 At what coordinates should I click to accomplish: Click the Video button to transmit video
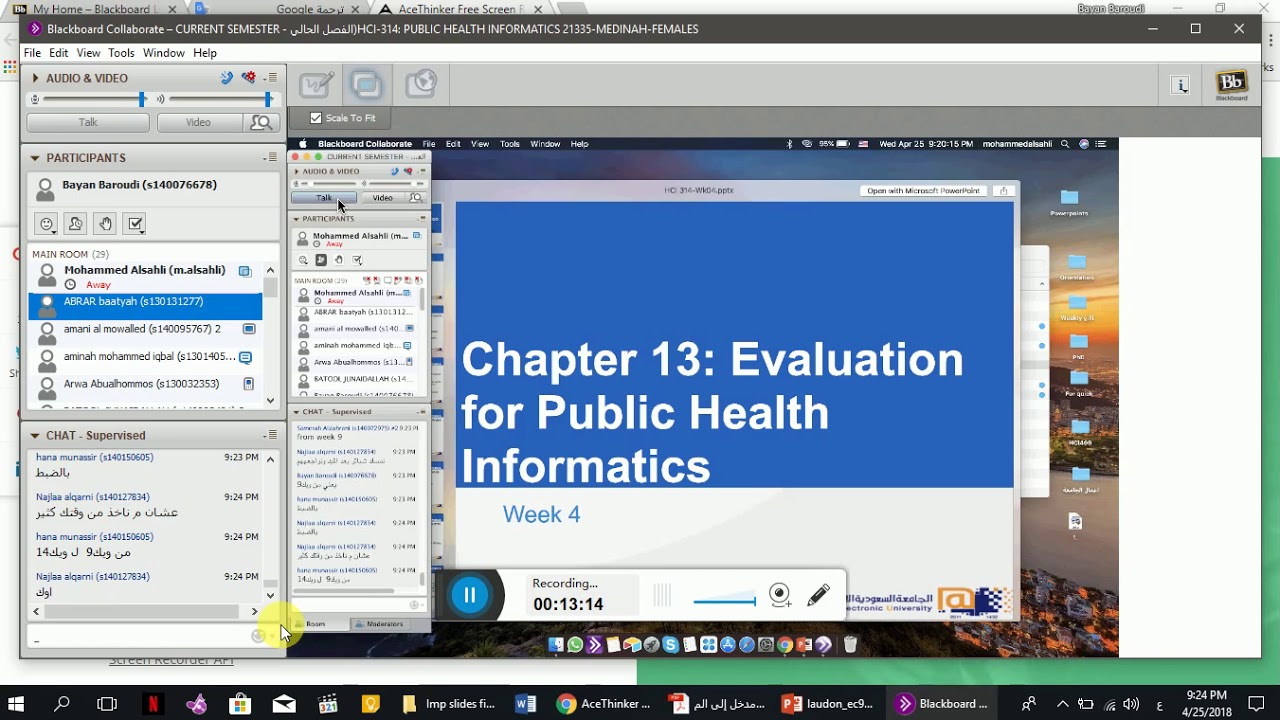click(198, 123)
